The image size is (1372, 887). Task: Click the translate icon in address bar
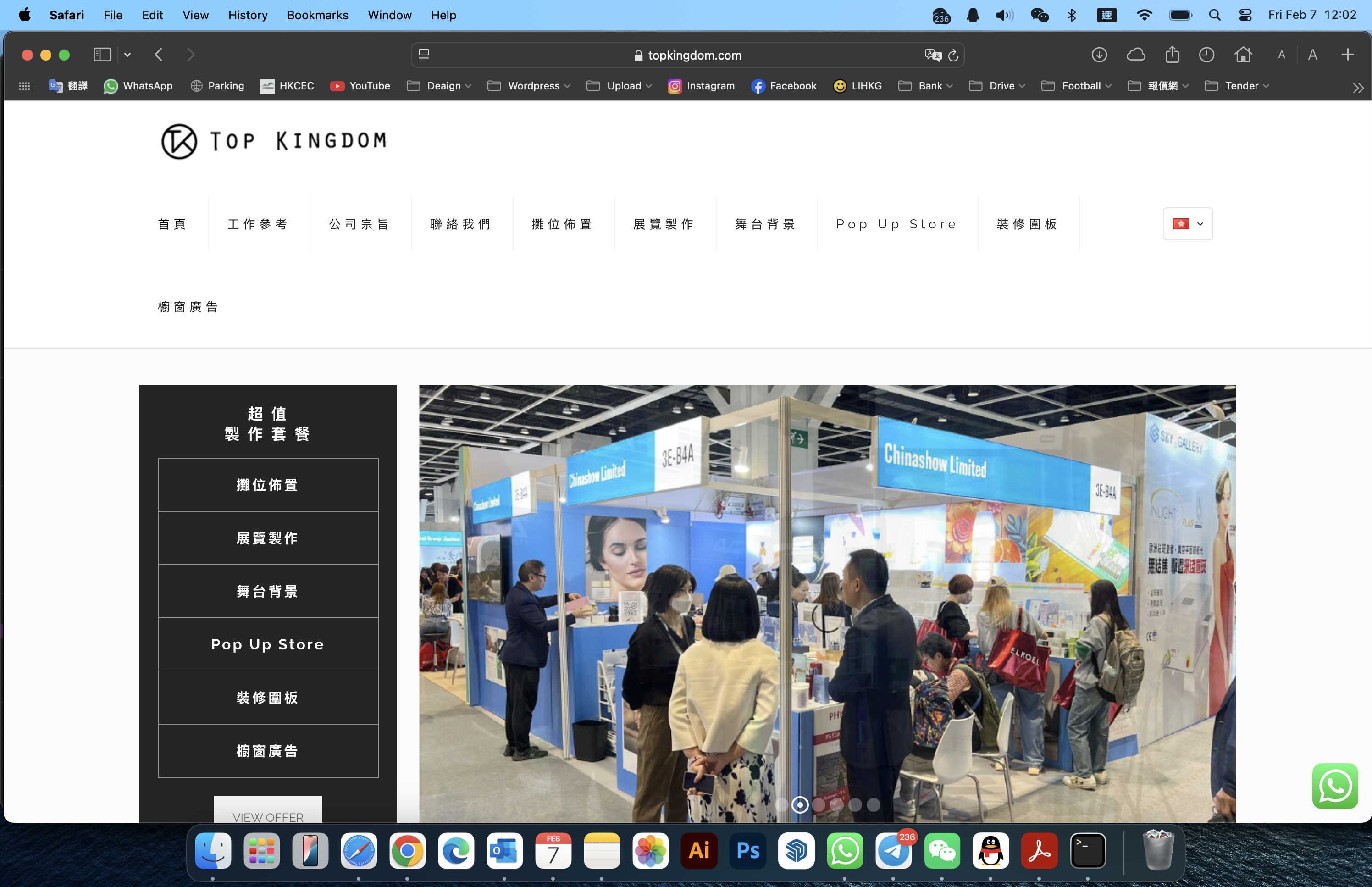click(933, 55)
